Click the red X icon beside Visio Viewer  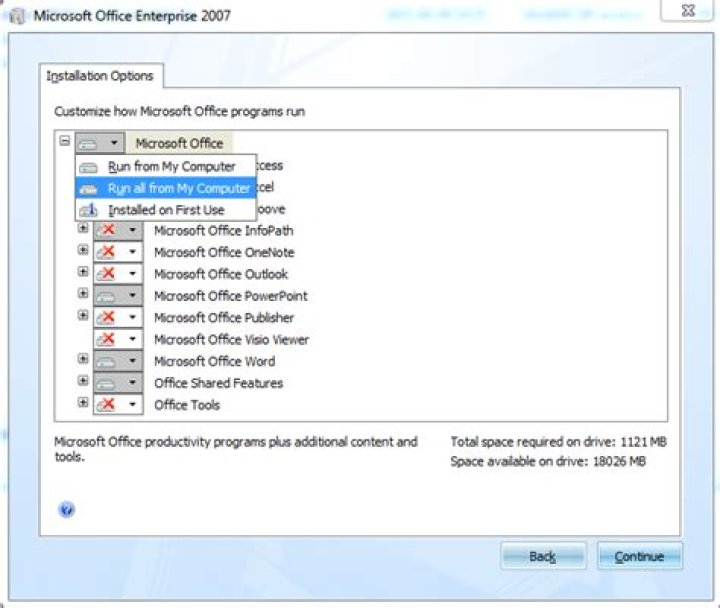[107, 339]
